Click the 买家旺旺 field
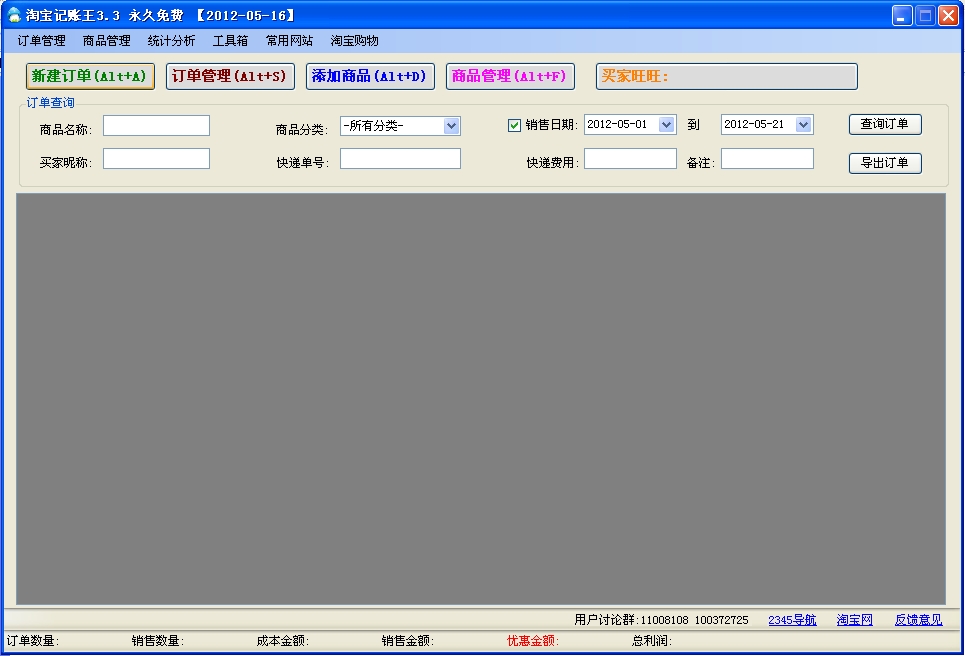The width and height of the screenshot is (965, 656). click(x=727, y=76)
